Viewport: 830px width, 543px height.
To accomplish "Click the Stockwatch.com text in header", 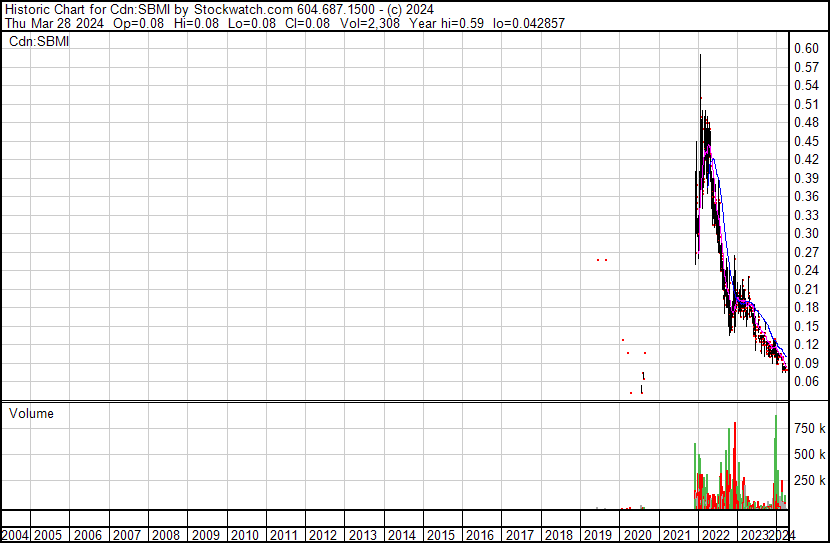I will 220,9.
